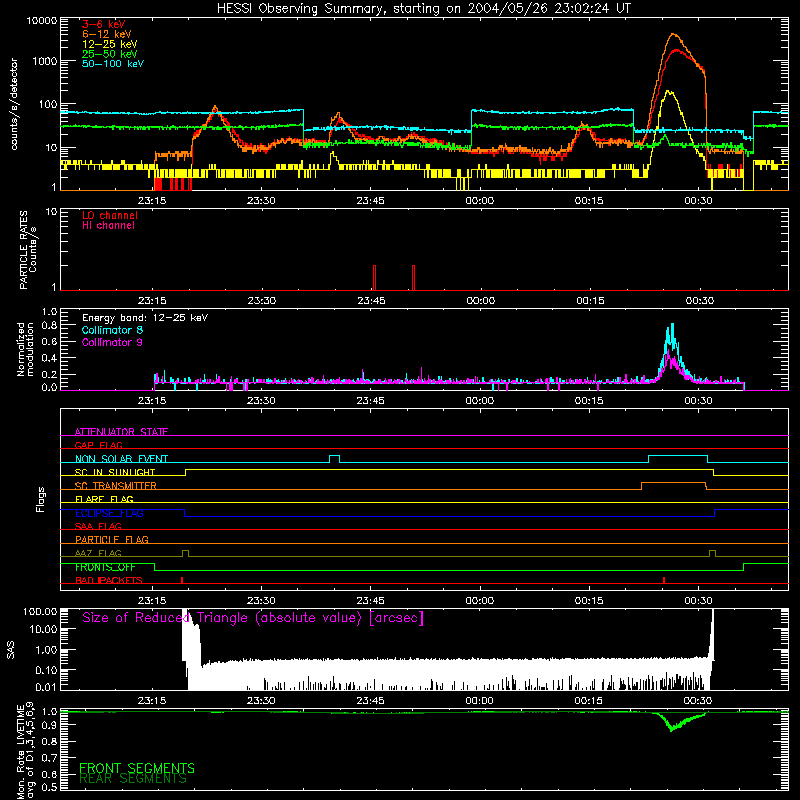Click the green FRONTS OFF flag label

(105, 567)
